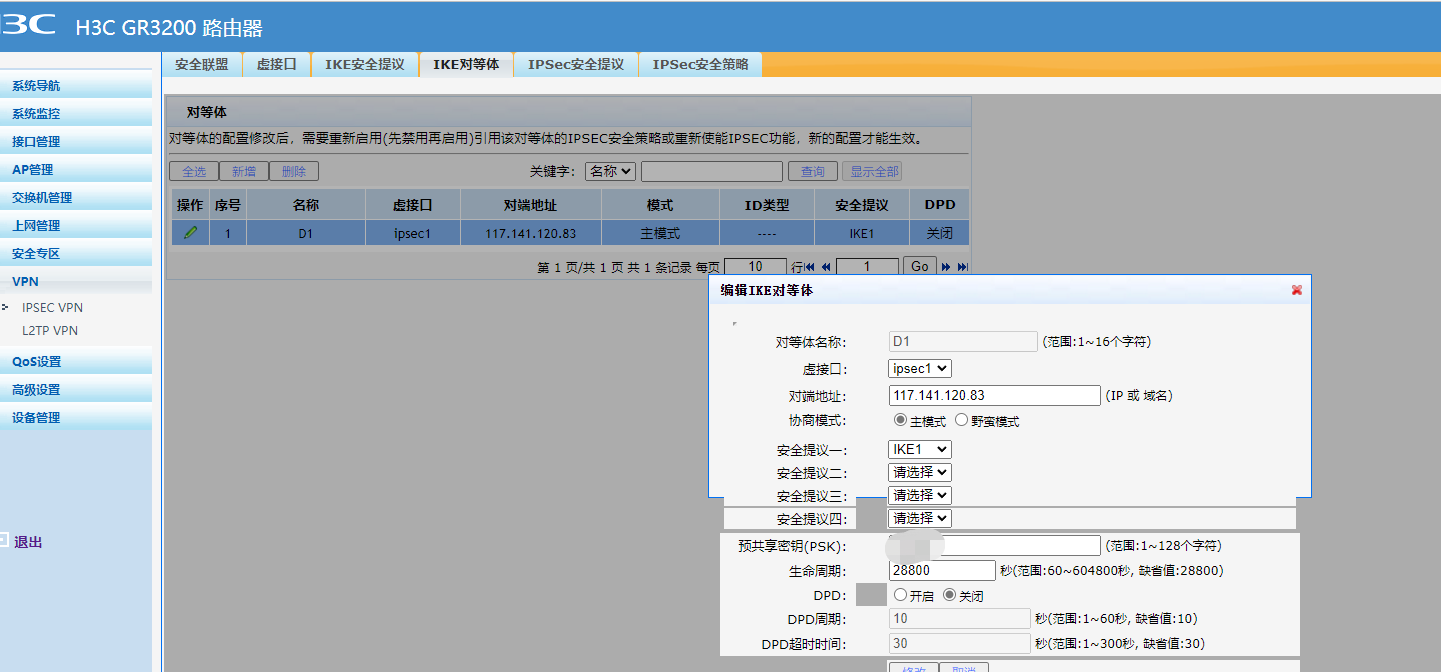Open the 关键字 名称 filter dropdown
The image size is (1441, 672).
pyautogui.click(x=610, y=171)
